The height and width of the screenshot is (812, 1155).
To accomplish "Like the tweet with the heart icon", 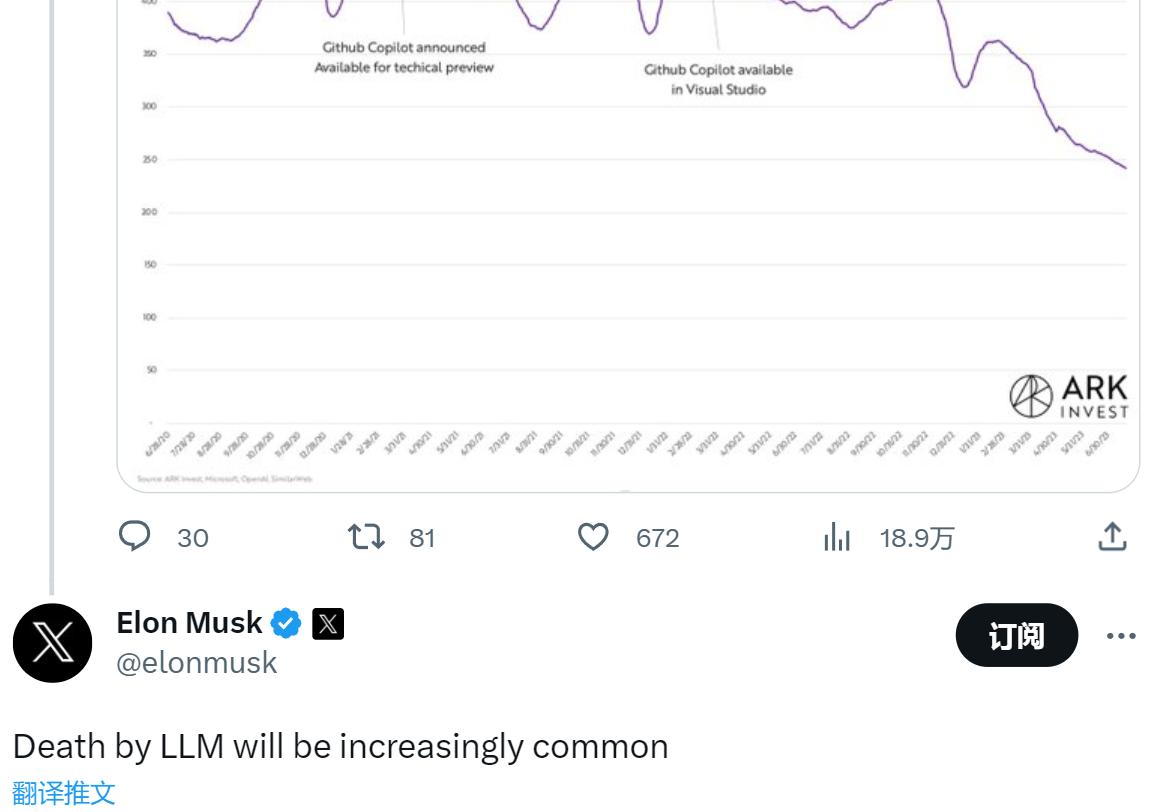I will 593,536.
